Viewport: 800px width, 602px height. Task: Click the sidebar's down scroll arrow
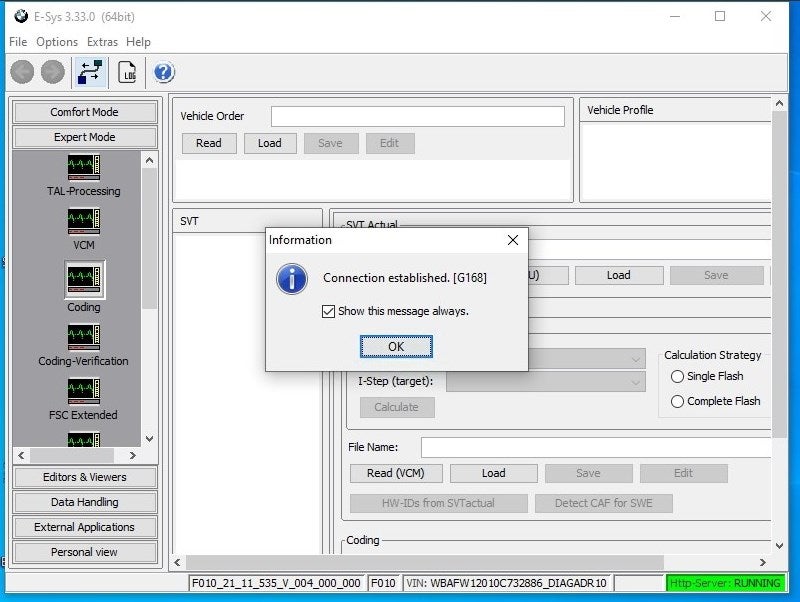[x=149, y=439]
